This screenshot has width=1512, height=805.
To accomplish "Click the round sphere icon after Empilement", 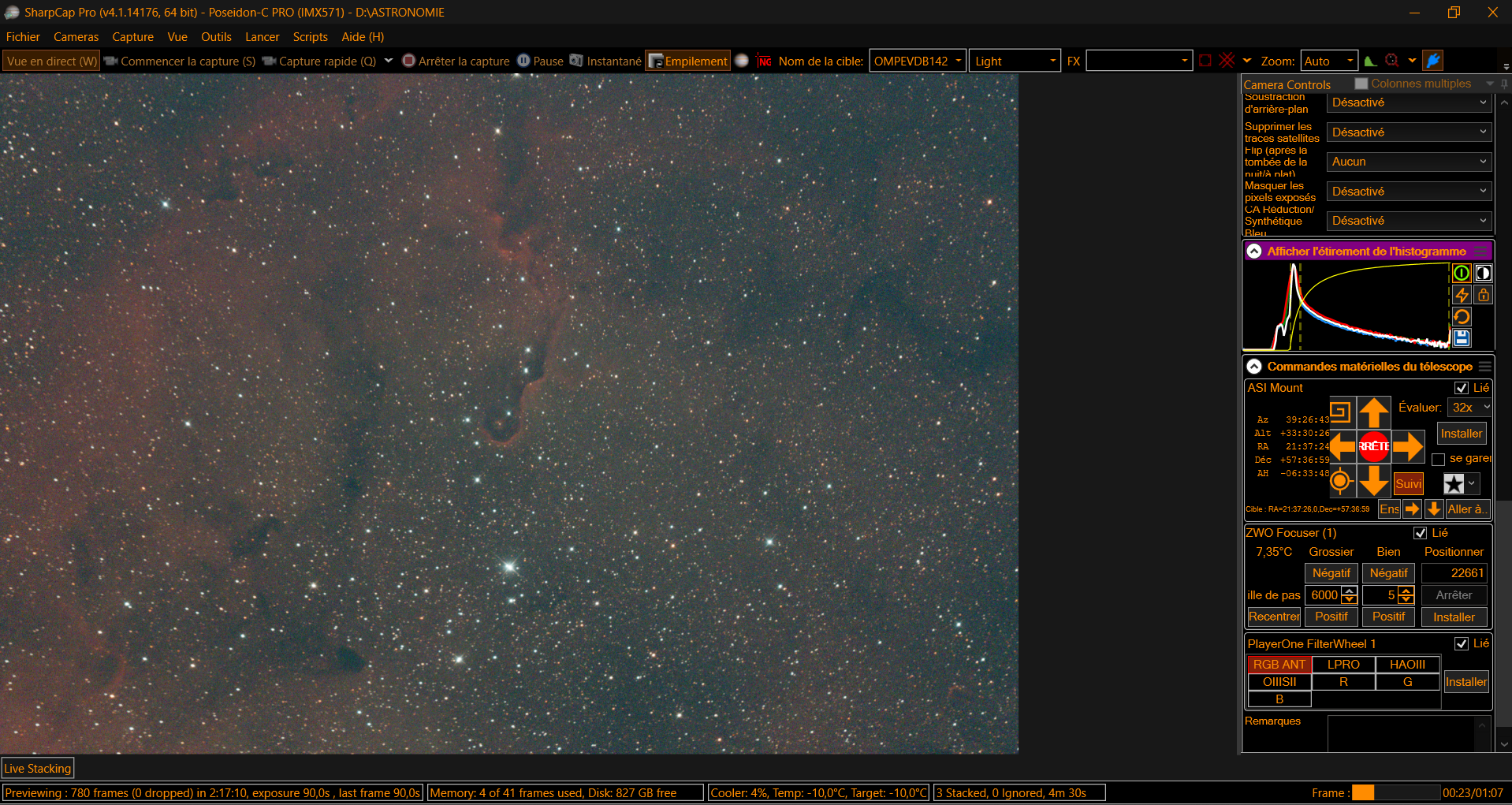I will [x=741, y=61].
